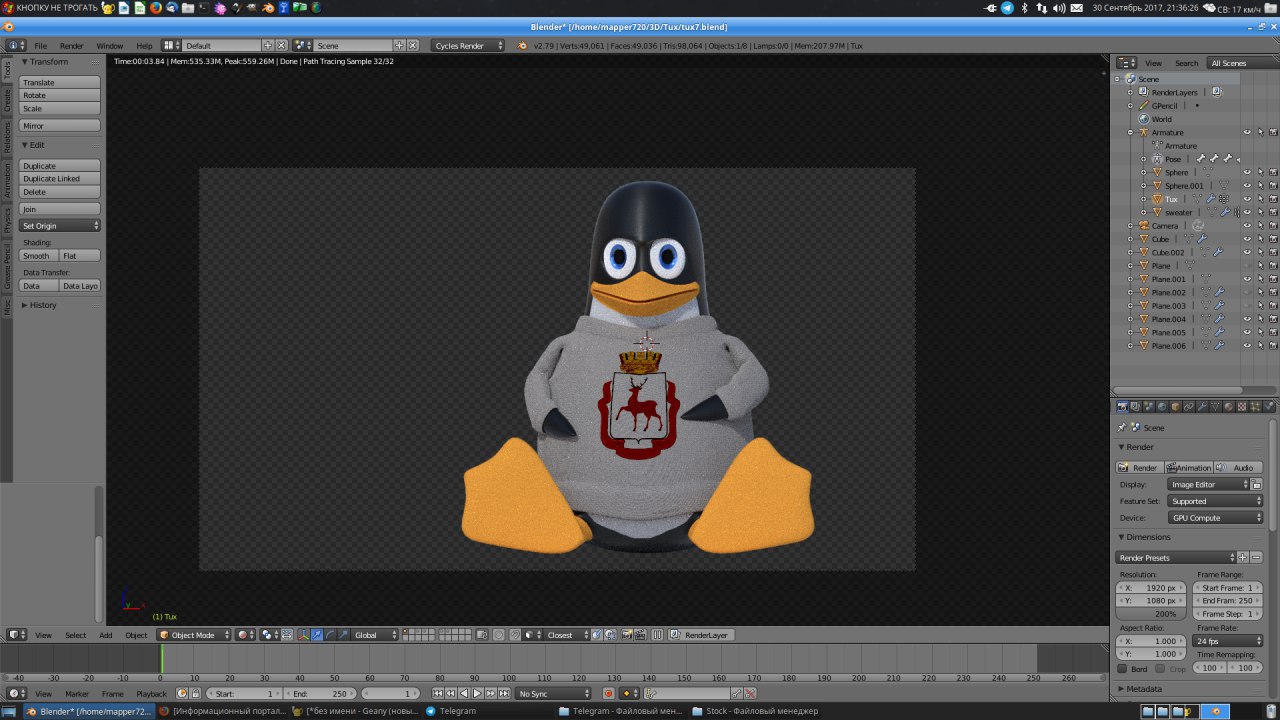Click the Join button

coord(60,209)
